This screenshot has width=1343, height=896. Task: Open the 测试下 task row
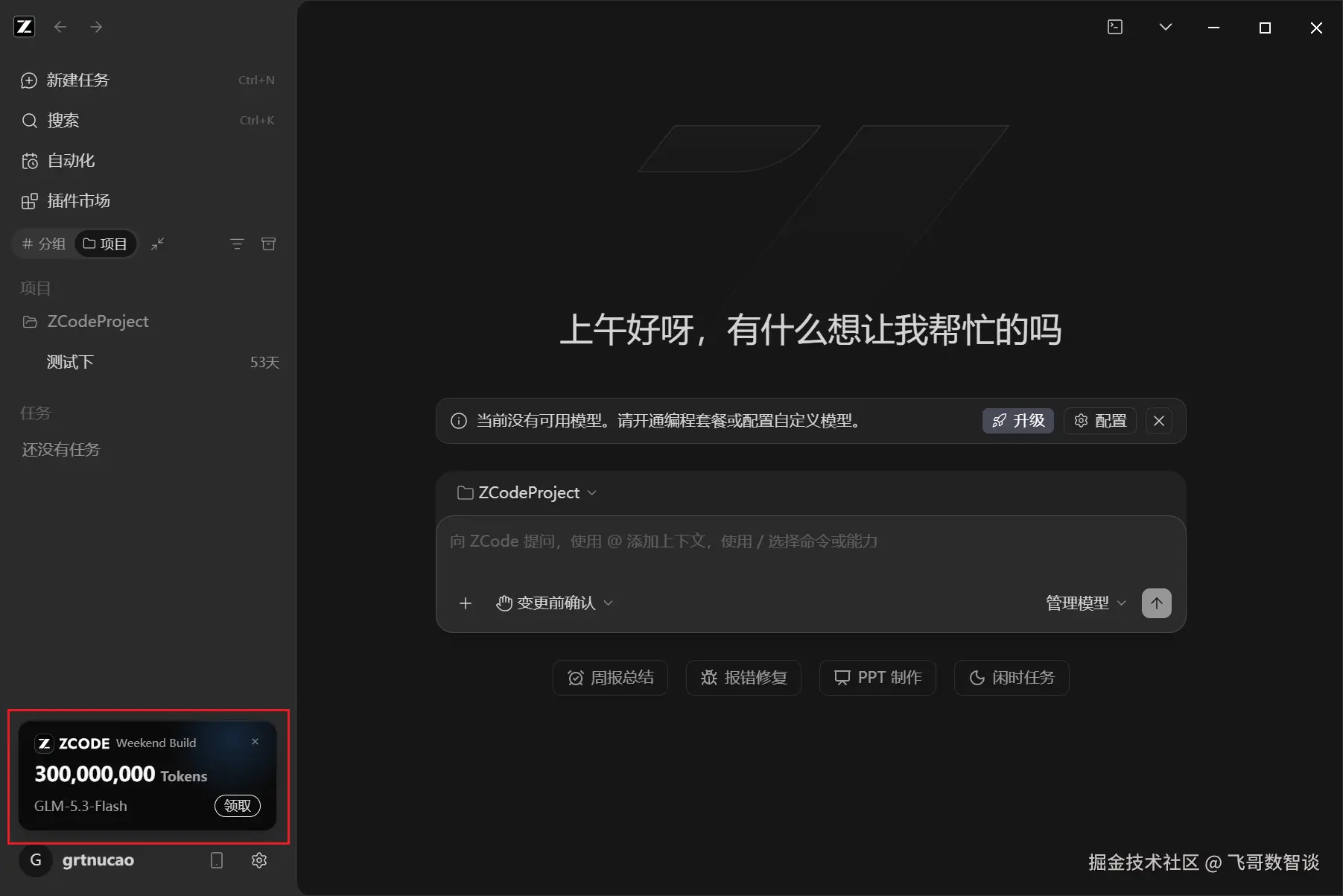click(148, 362)
